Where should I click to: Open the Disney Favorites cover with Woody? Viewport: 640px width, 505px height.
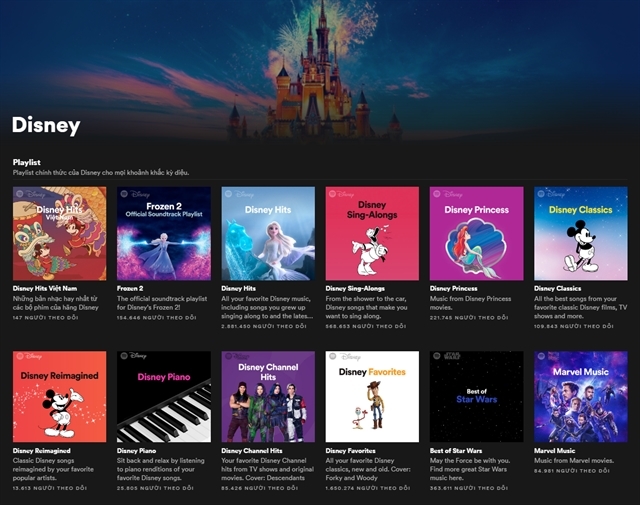(372, 396)
